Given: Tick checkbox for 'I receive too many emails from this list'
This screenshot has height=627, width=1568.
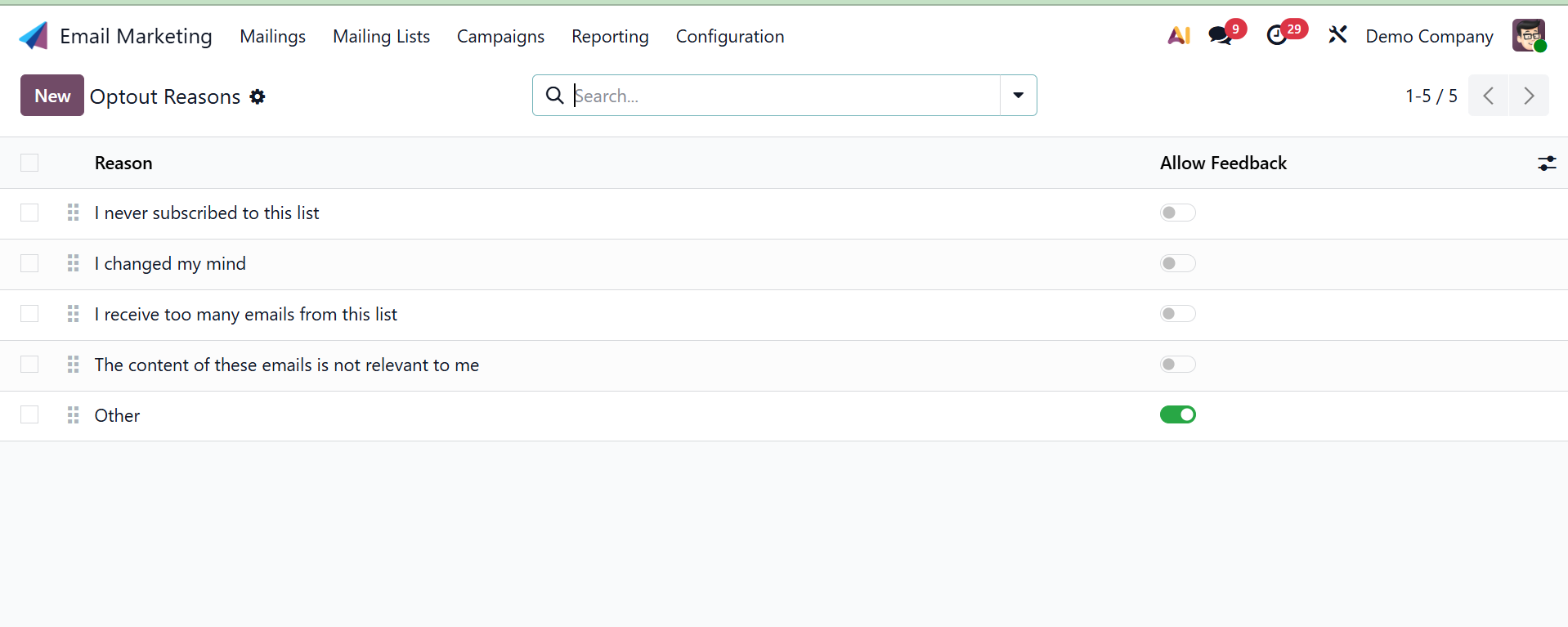Looking at the screenshot, I should [x=29, y=314].
